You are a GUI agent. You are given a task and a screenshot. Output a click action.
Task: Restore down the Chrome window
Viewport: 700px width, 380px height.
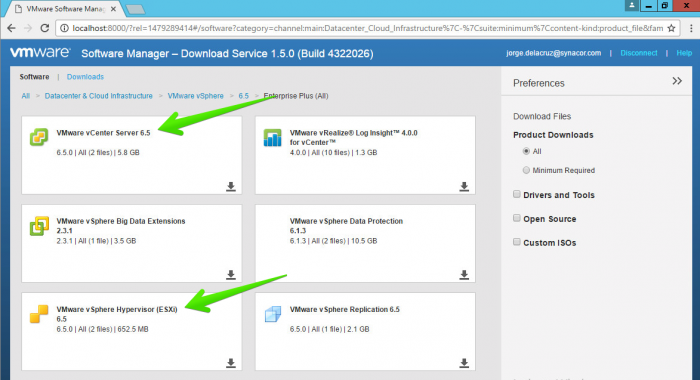tap(665, 5)
